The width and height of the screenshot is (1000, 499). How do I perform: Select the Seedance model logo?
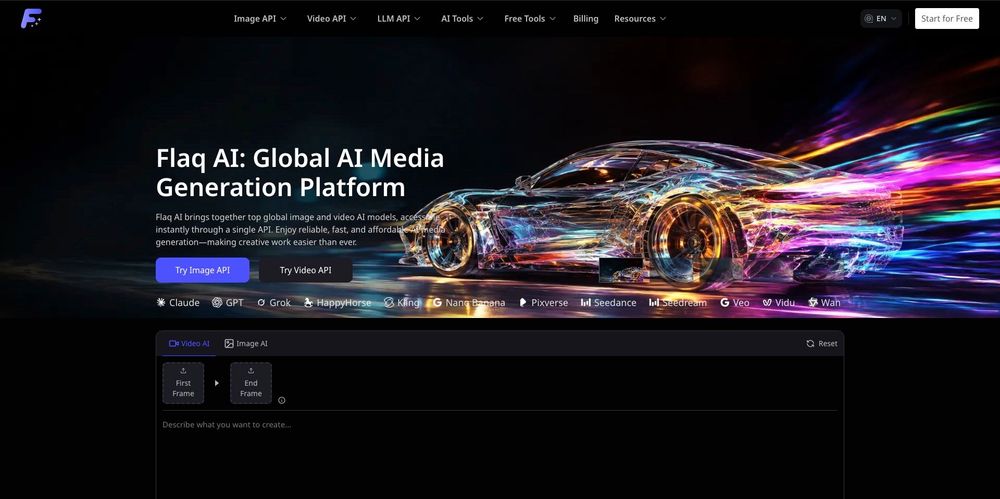[608, 302]
